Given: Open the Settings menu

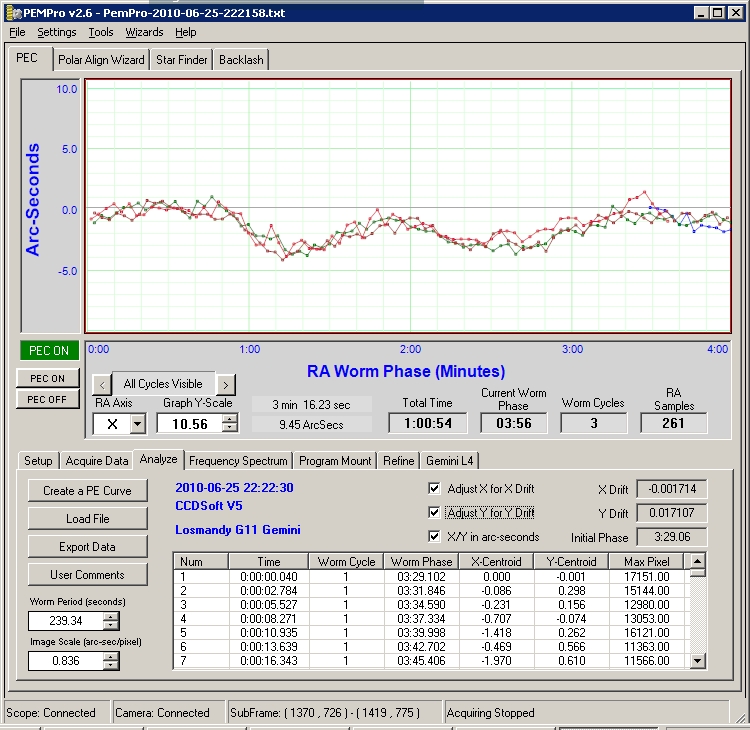Looking at the screenshot, I should coord(56,32).
